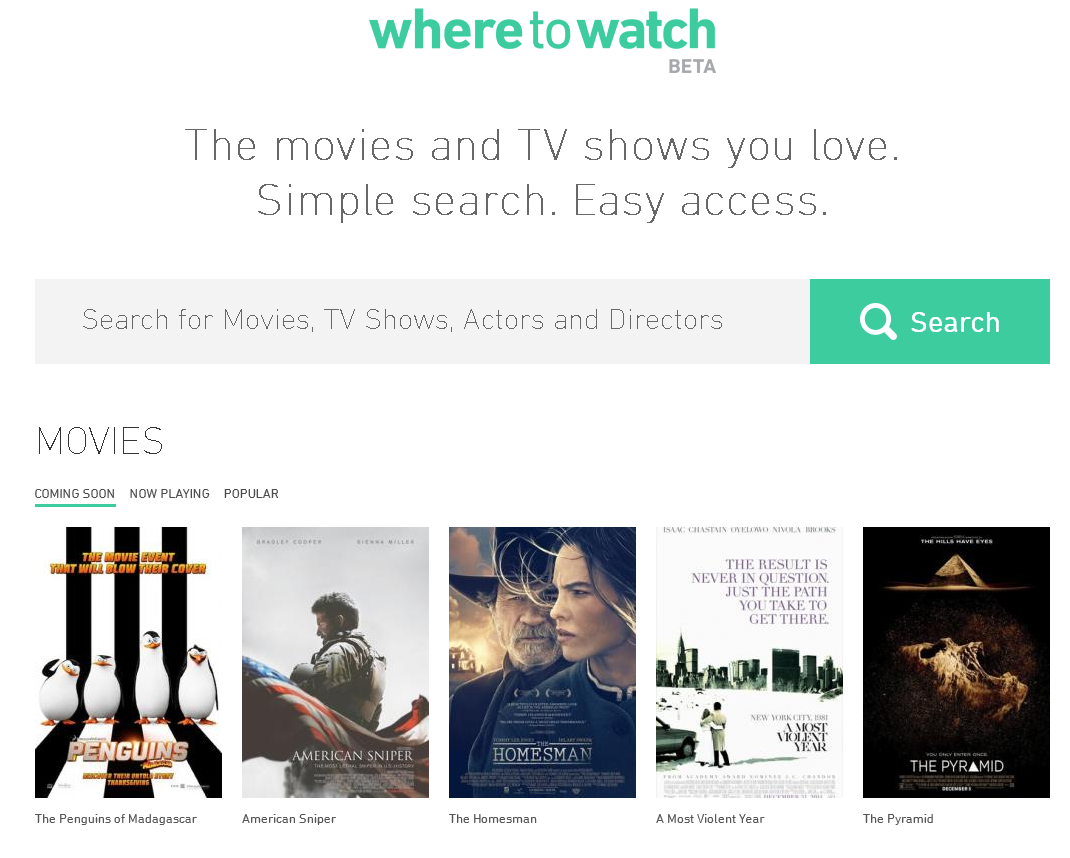Open the American Sniper poster

coord(335,662)
